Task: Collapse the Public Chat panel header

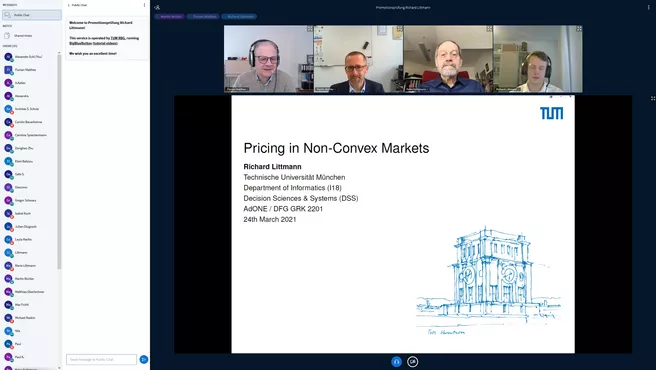Action: (x=77, y=5)
